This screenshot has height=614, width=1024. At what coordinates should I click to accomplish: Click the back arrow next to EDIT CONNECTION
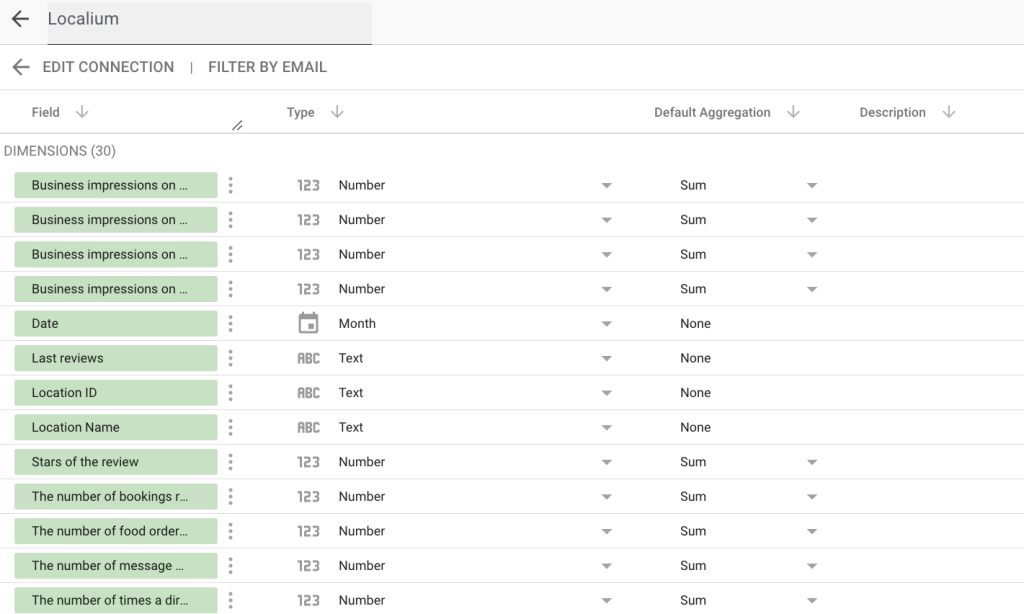pos(21,67)
